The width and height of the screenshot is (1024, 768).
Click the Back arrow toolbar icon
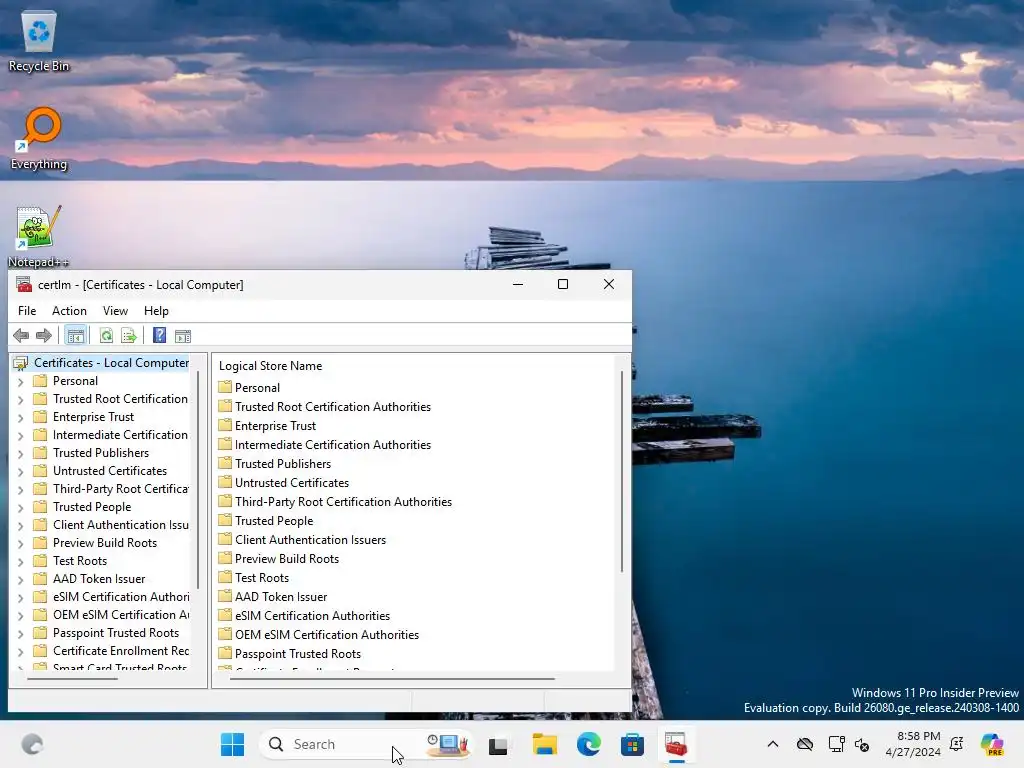[x=21, y=336]
